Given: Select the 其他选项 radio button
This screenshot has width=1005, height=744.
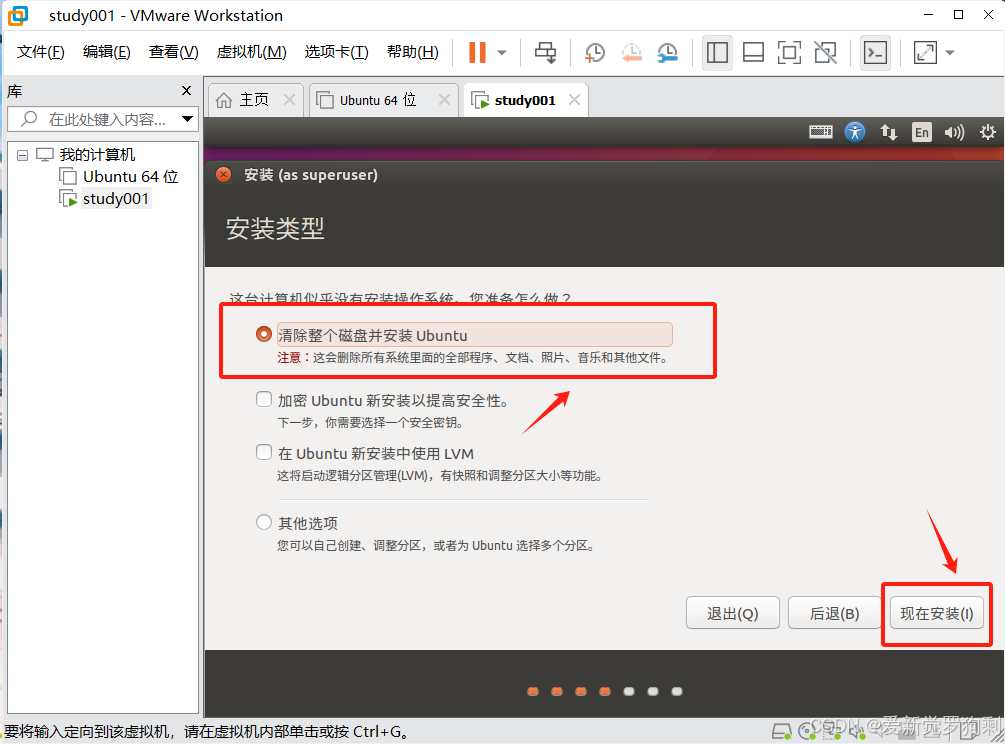Looking at the screenshot, I should pos(263,522).
